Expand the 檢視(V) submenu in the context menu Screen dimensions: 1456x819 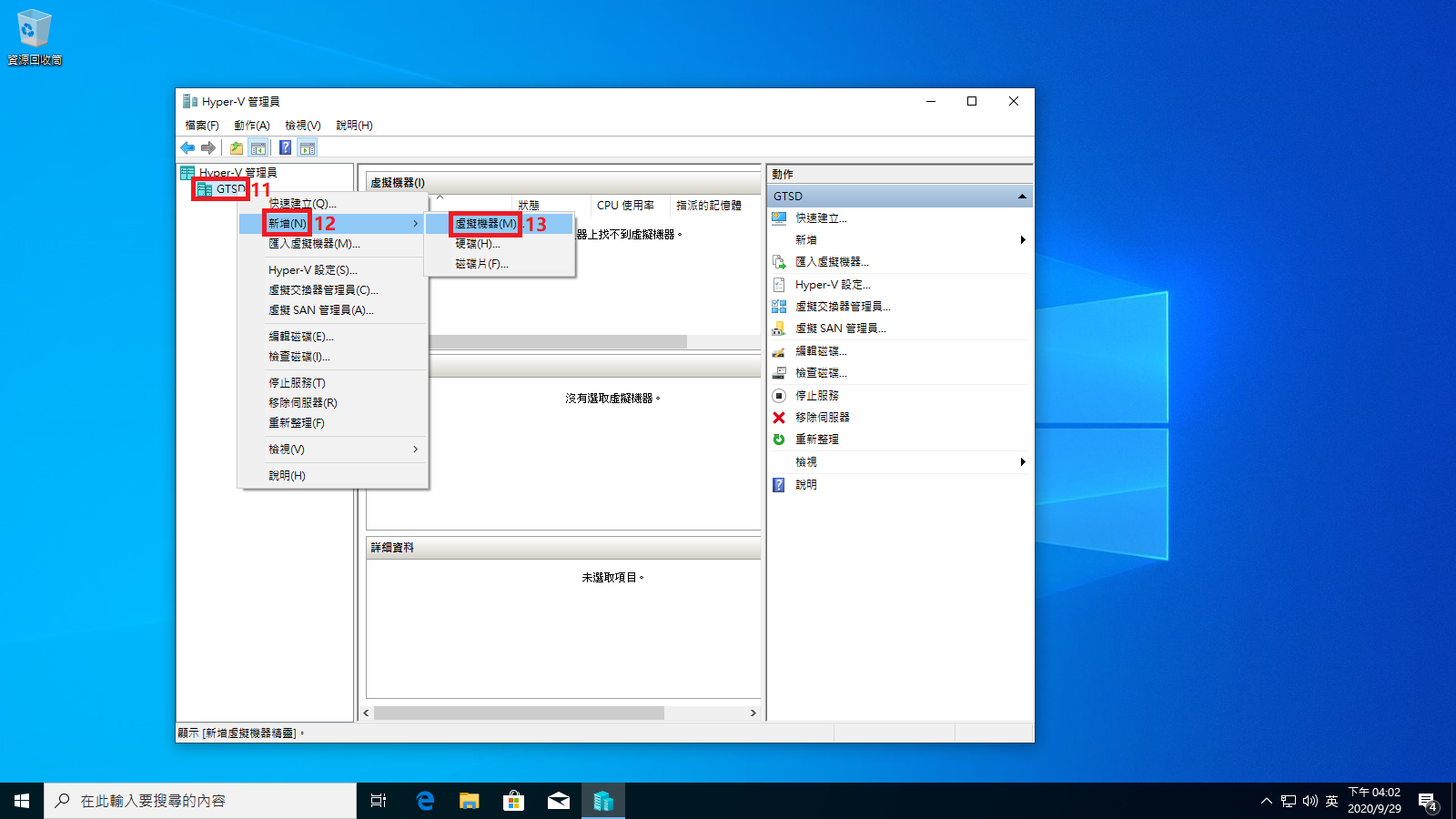415,450
